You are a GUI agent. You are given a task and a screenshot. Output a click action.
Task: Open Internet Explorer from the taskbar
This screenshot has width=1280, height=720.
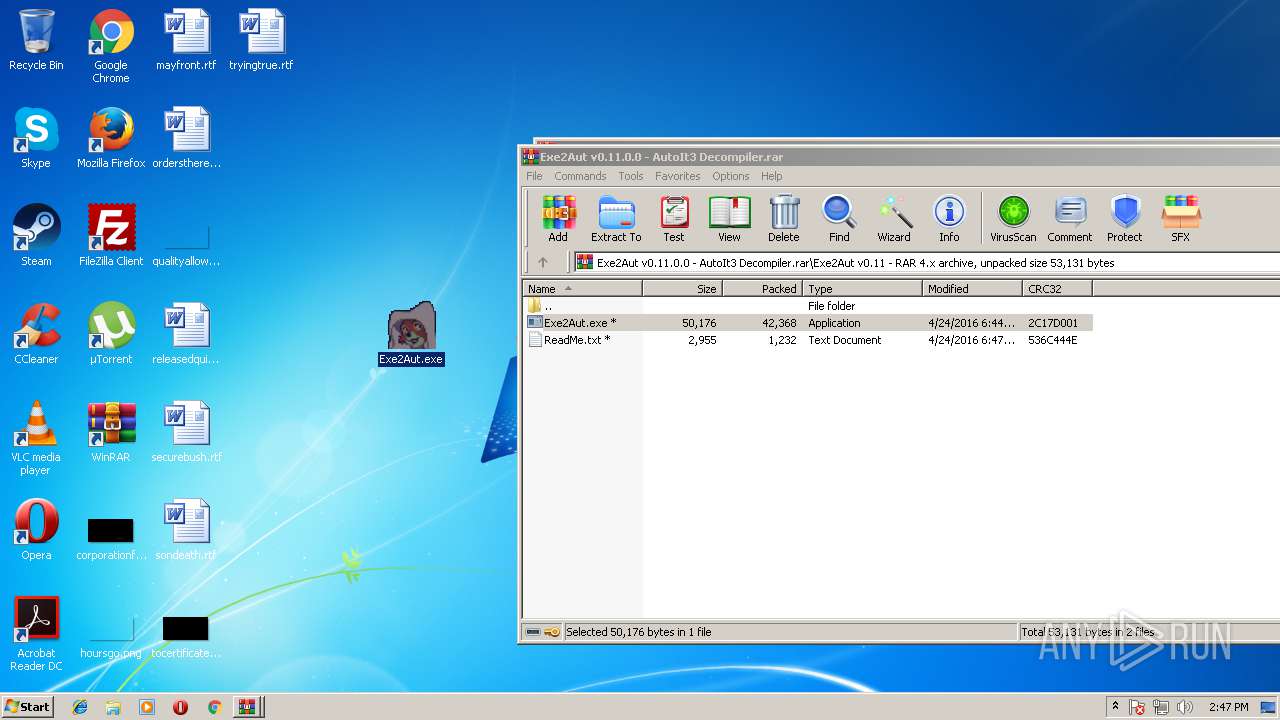(x=80, y=707)
